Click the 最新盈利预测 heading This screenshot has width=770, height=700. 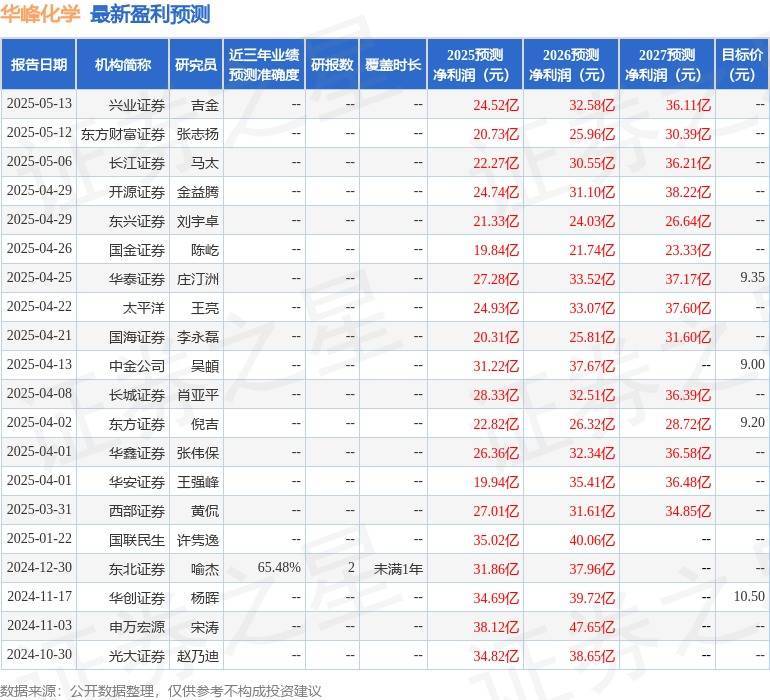point(150,14)
